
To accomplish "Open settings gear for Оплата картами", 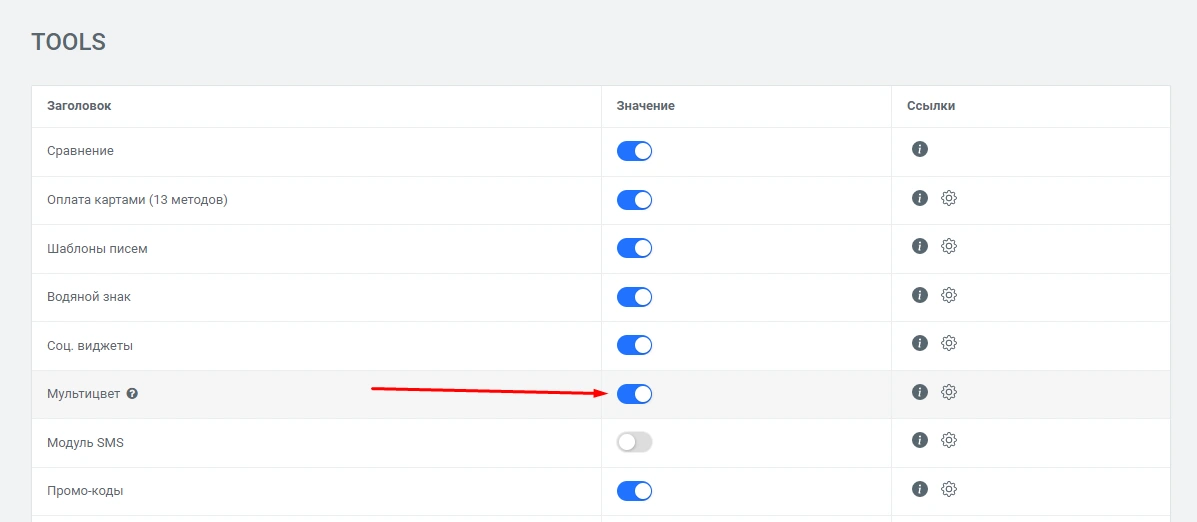I will tap(949, 198).
